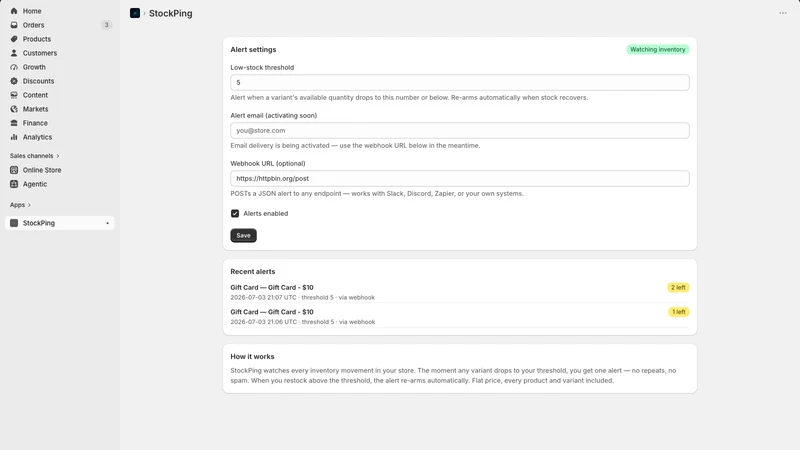This screenshot has width=800, height=450.
Task: Click the 1 left alert badge
Action: coord(679,312)
